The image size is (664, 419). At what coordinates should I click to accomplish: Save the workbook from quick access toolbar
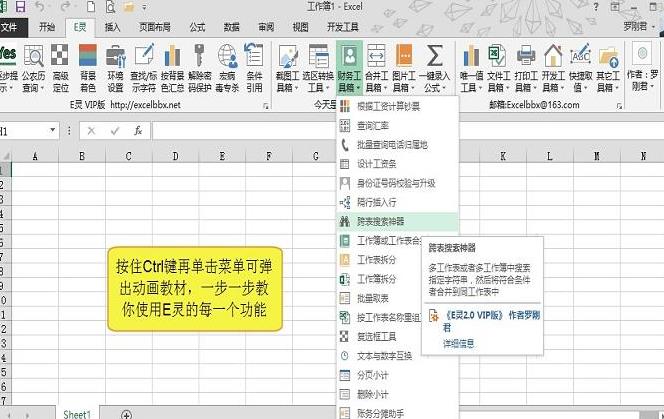click(x=20, y=7)
